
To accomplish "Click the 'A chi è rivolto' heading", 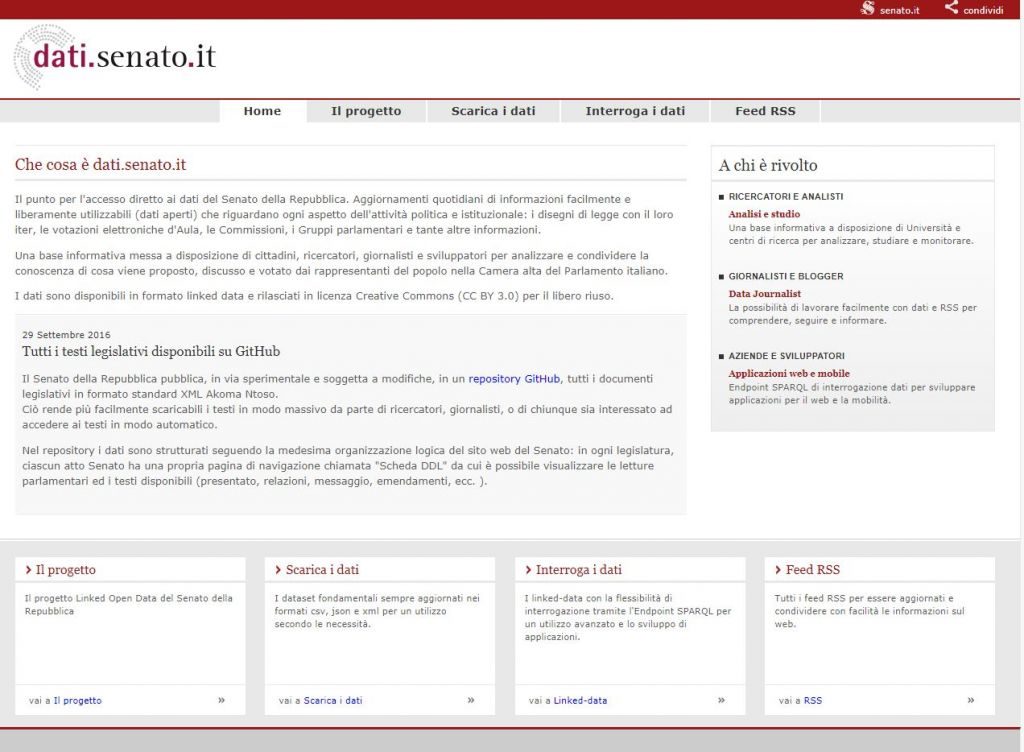I will point(768,165).
